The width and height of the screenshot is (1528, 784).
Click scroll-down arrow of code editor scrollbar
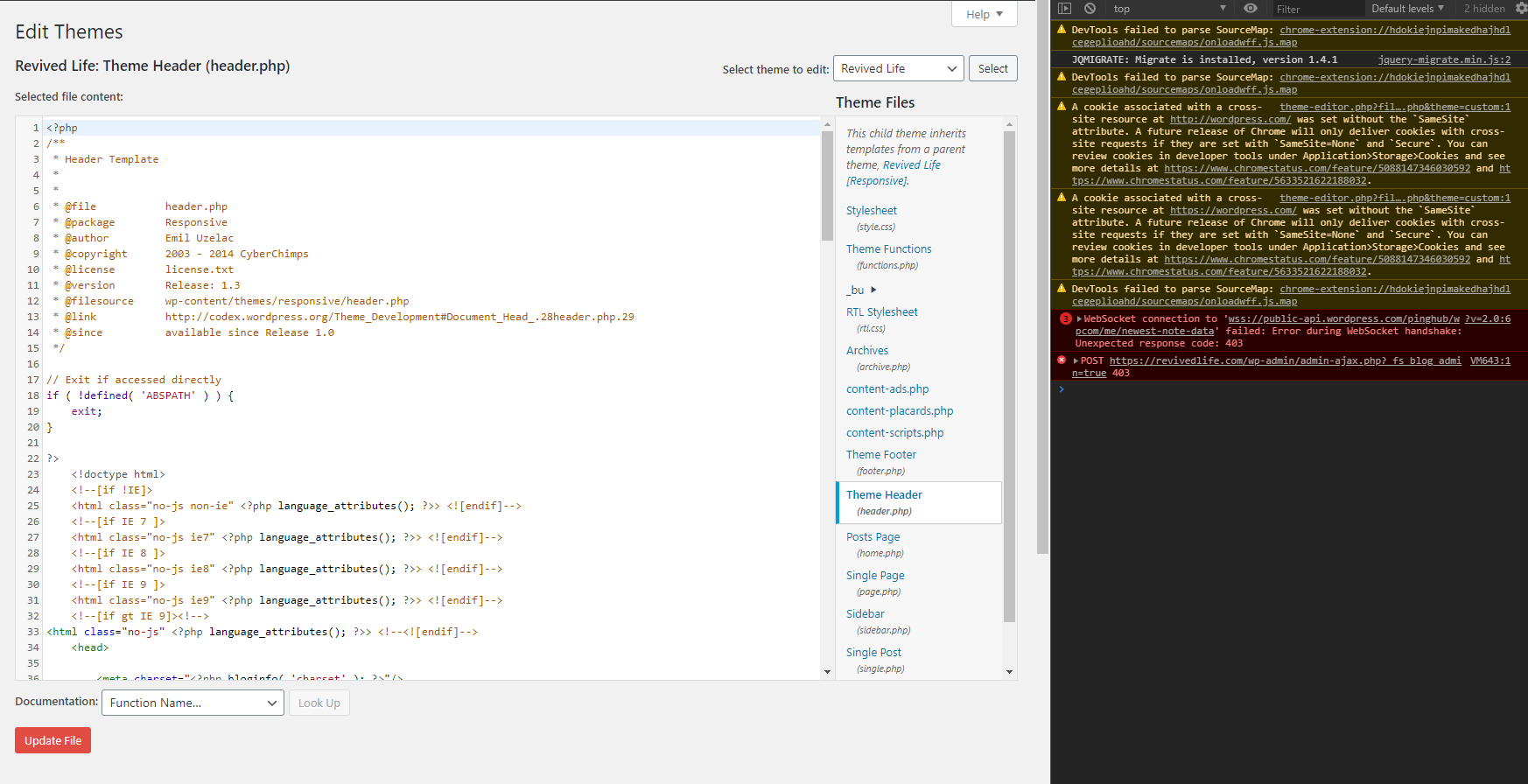(828, 672)
